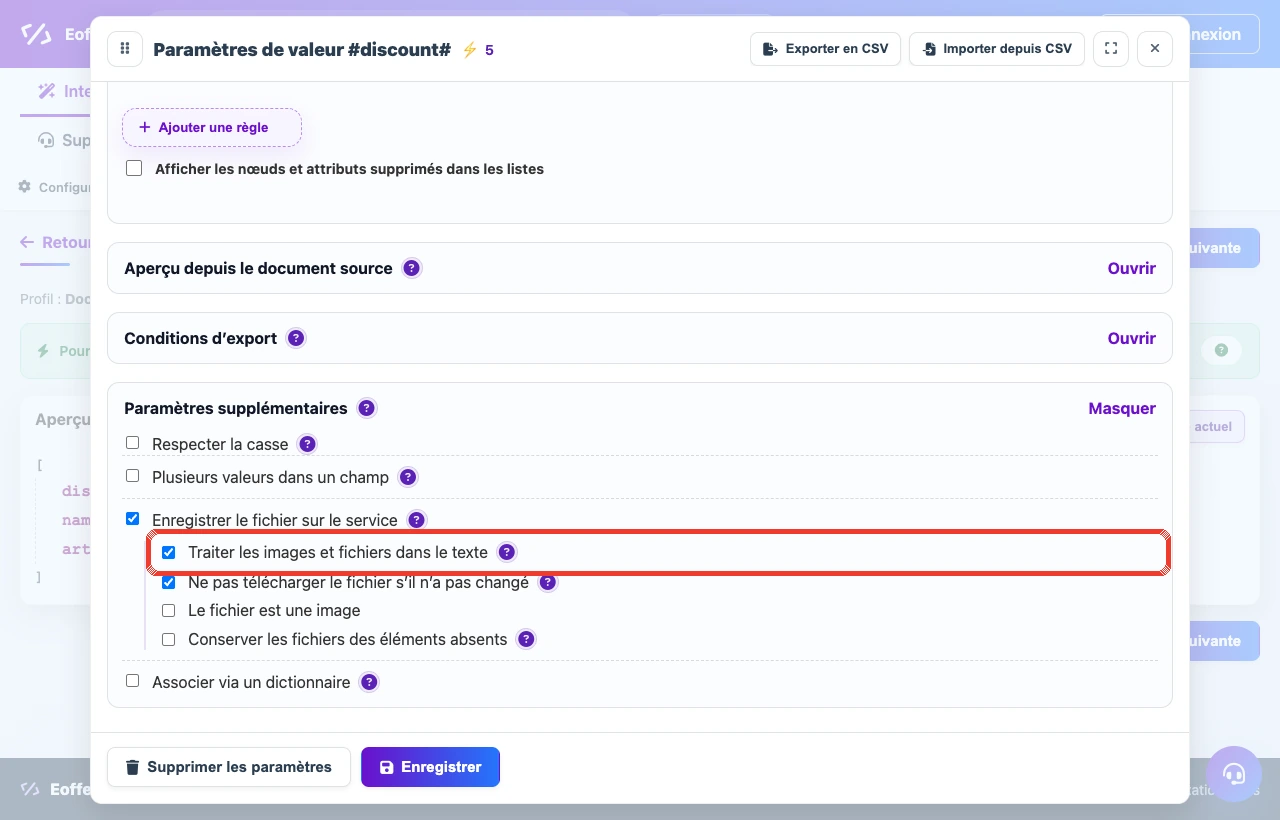Close the value parameters dialog
The height and width of the screenshot is (820, 1280).
pos(1155,49)
